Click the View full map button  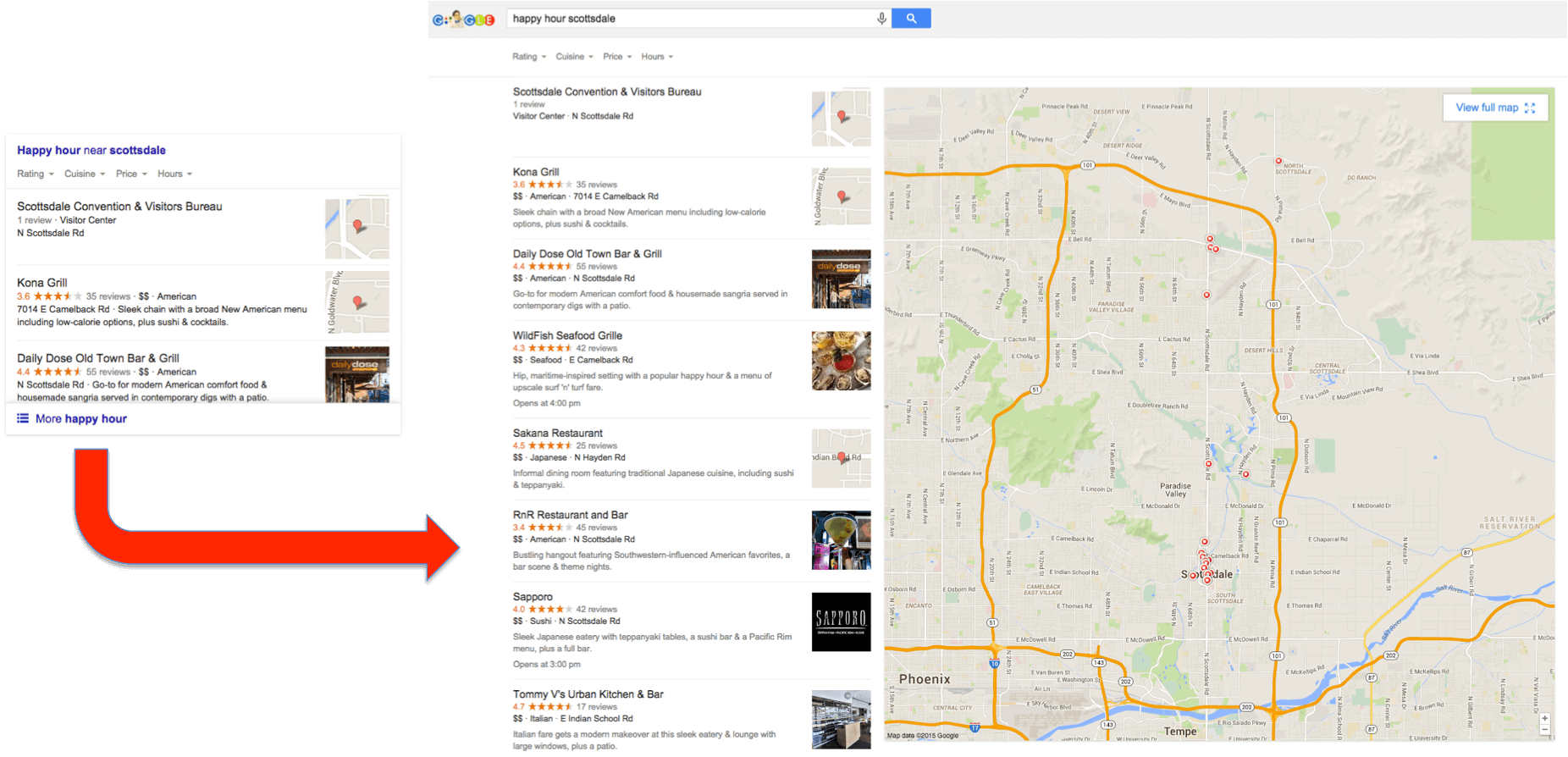[x=1495, y=108]
